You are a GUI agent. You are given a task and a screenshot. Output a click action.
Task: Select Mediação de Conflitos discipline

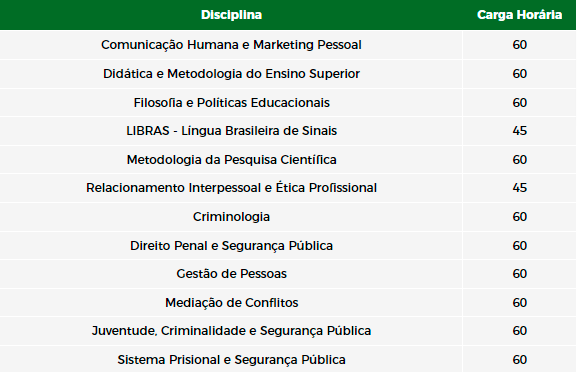tap(231, 302)
